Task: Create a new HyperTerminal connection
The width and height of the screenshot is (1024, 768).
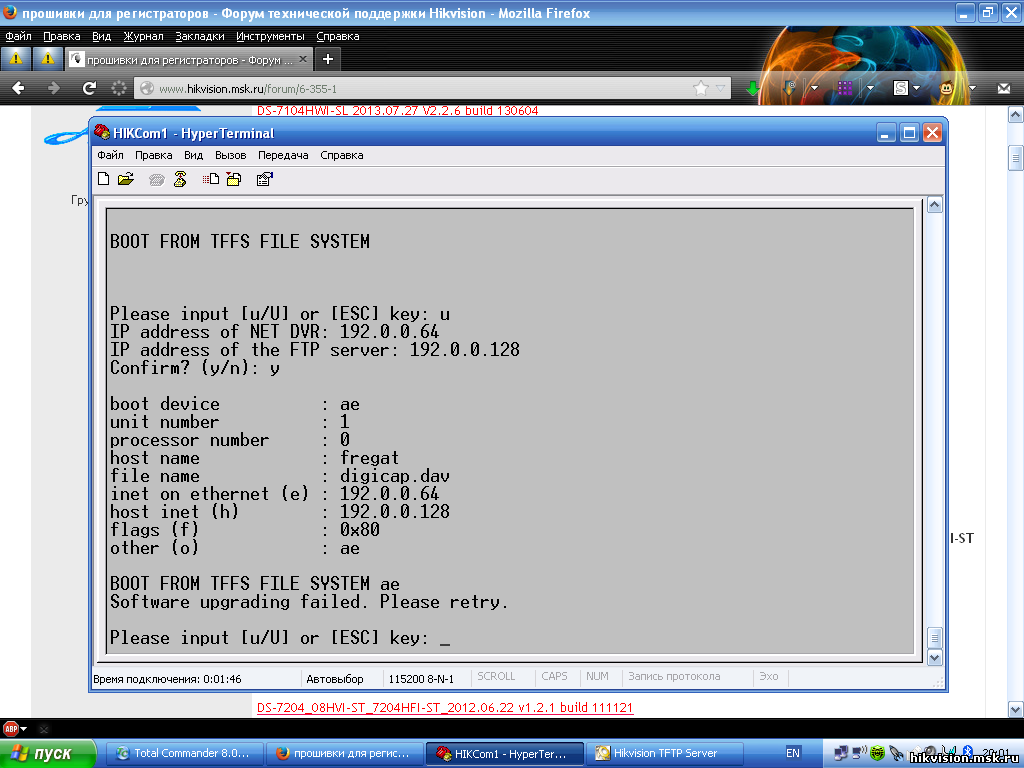Action: click(103, 179)
